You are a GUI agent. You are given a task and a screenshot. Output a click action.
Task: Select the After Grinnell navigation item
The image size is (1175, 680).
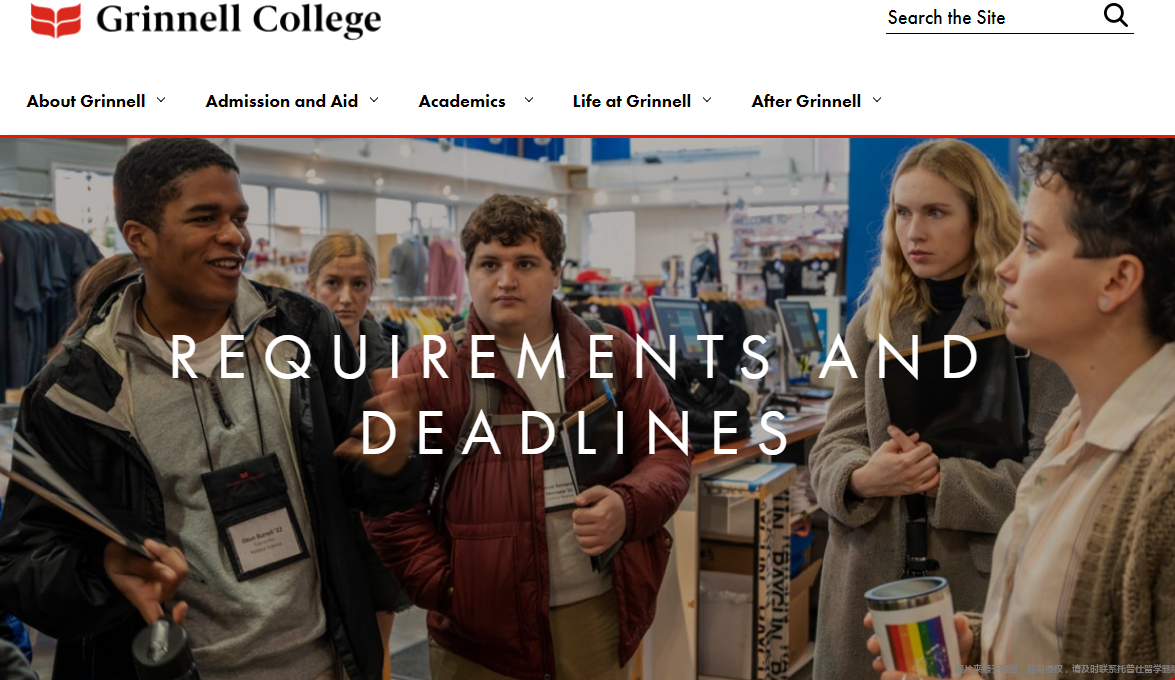pyautogui.click(x=806, y=101)
